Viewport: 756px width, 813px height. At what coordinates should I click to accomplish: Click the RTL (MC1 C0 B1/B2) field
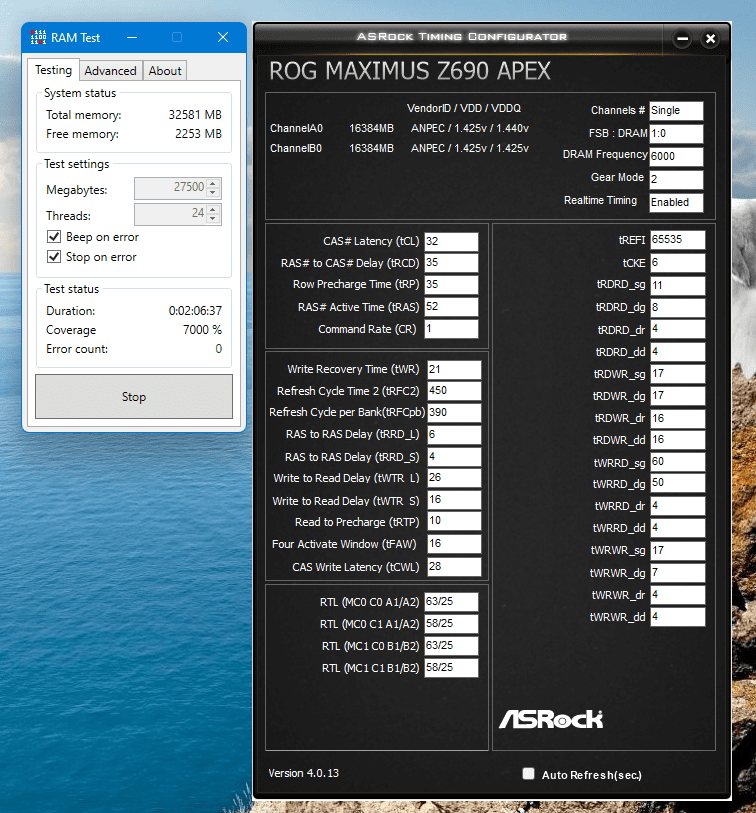451,646
